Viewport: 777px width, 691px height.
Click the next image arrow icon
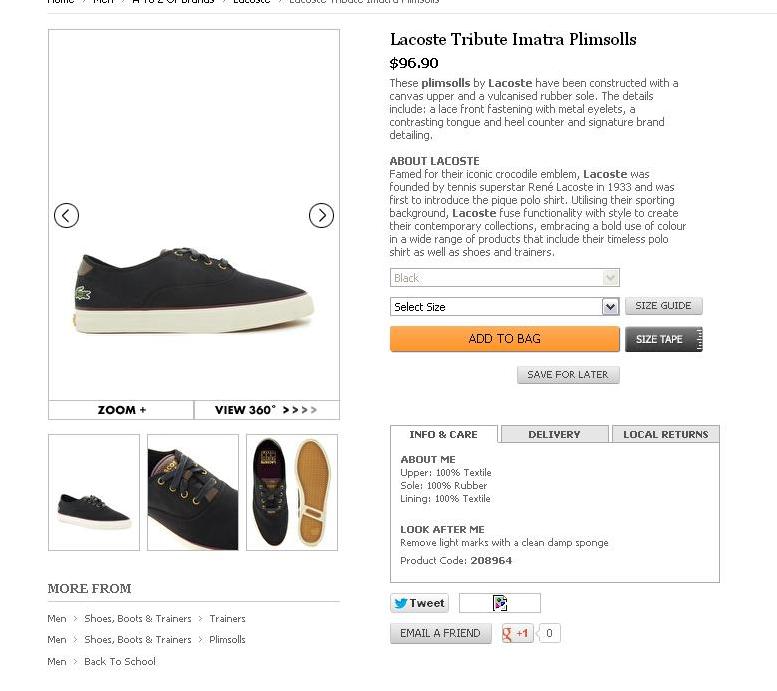(x=321, y=215)
